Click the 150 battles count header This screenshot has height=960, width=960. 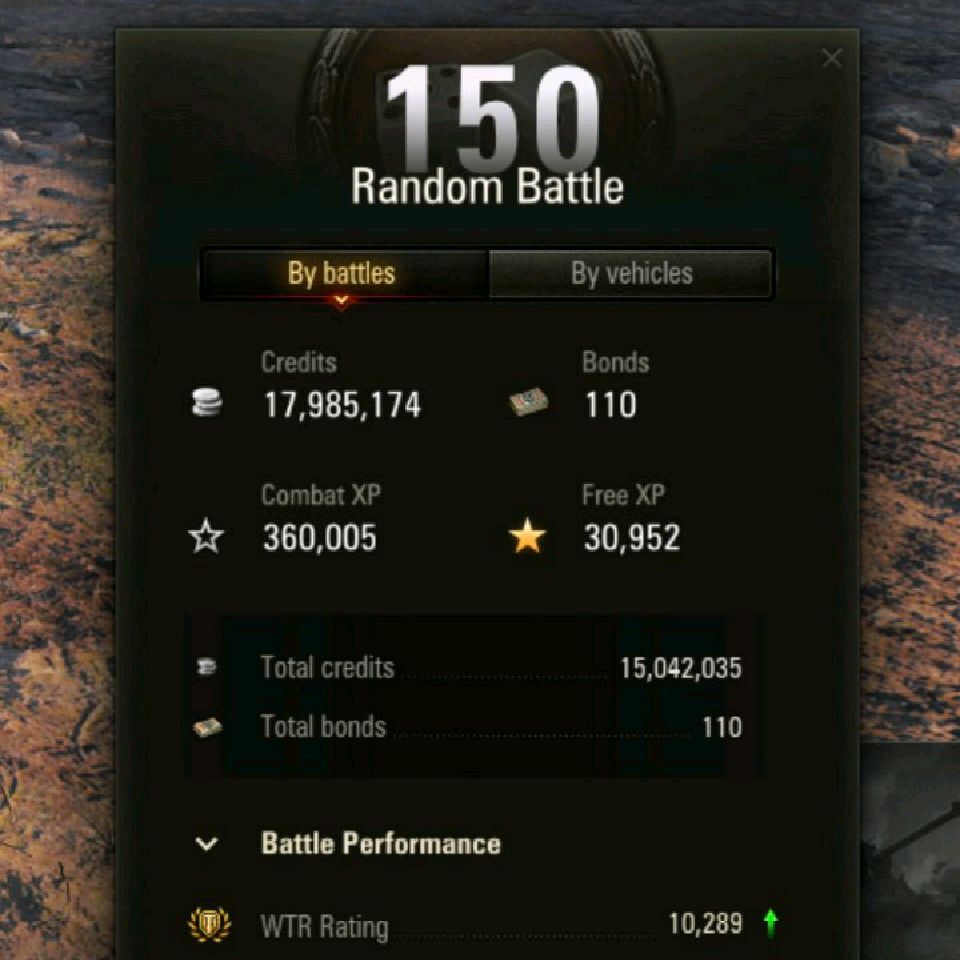tap(492, 116)
